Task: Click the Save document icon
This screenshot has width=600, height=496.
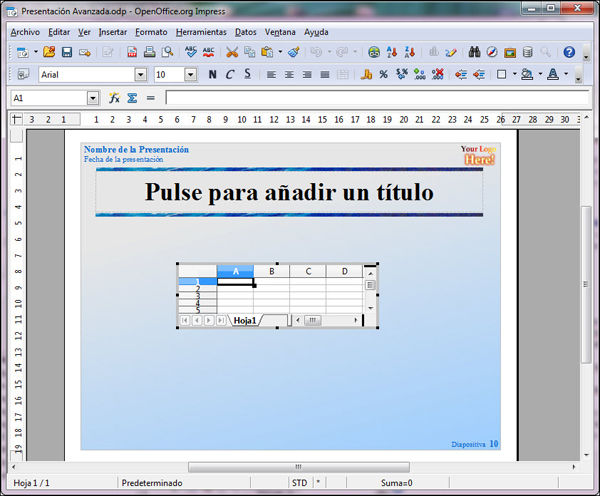Action: [x=66, y=52]
